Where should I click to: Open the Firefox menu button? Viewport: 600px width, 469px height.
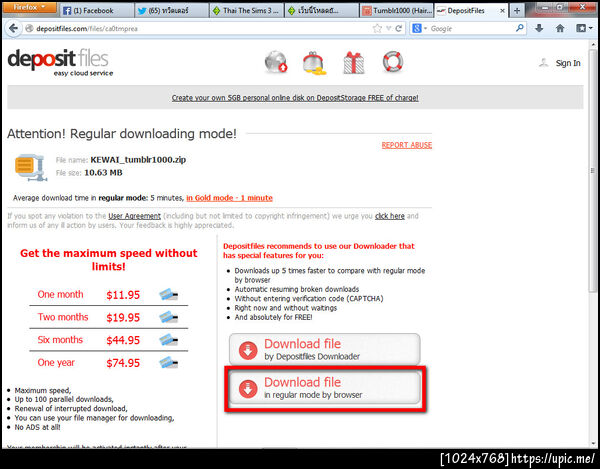[29, 8]
